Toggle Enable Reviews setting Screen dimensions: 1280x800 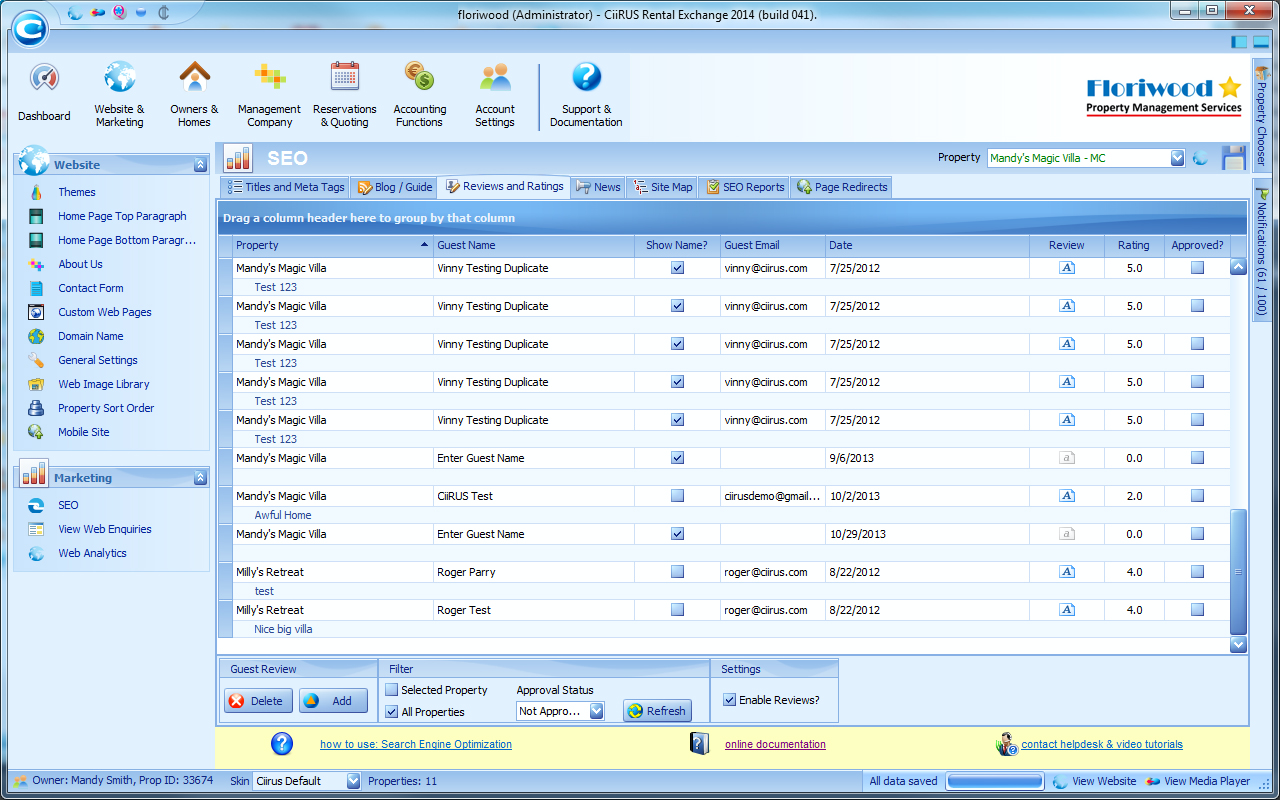click(x=730, y=700)
